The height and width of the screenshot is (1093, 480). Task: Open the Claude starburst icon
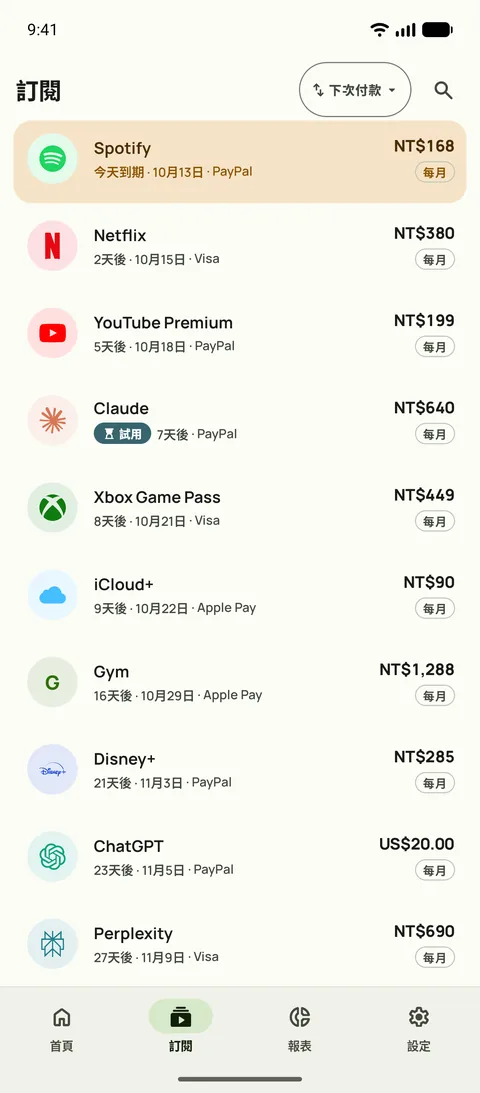pos(52,420)
